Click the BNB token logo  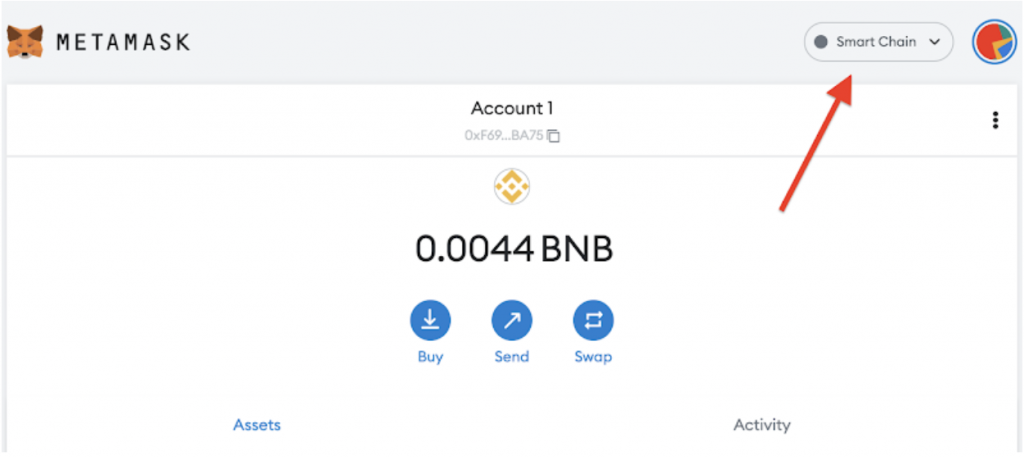pos(512,187)
